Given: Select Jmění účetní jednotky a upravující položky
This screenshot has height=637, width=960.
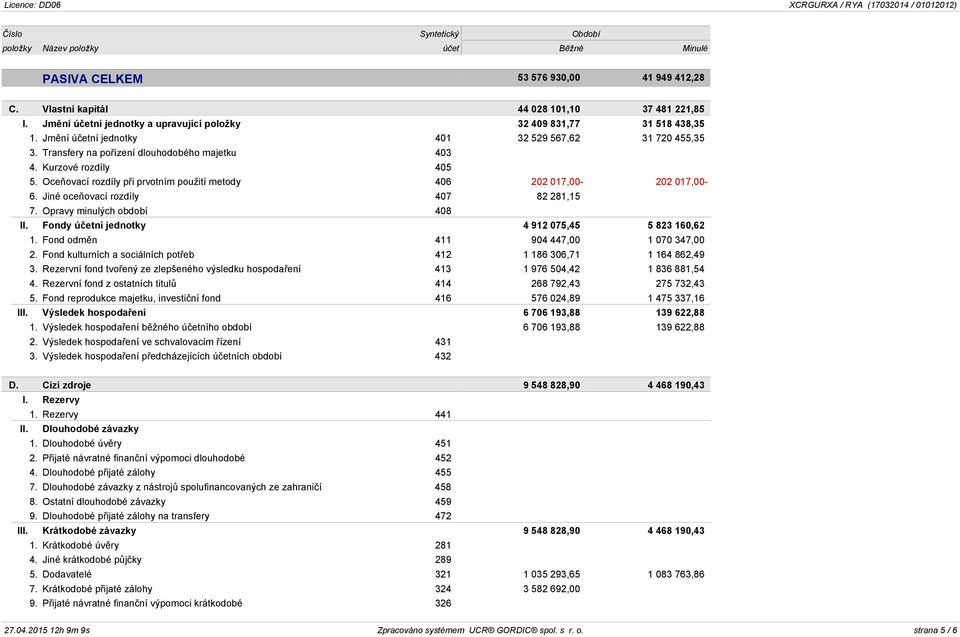Looking at the screenshot, I should [x=141, y=124].
